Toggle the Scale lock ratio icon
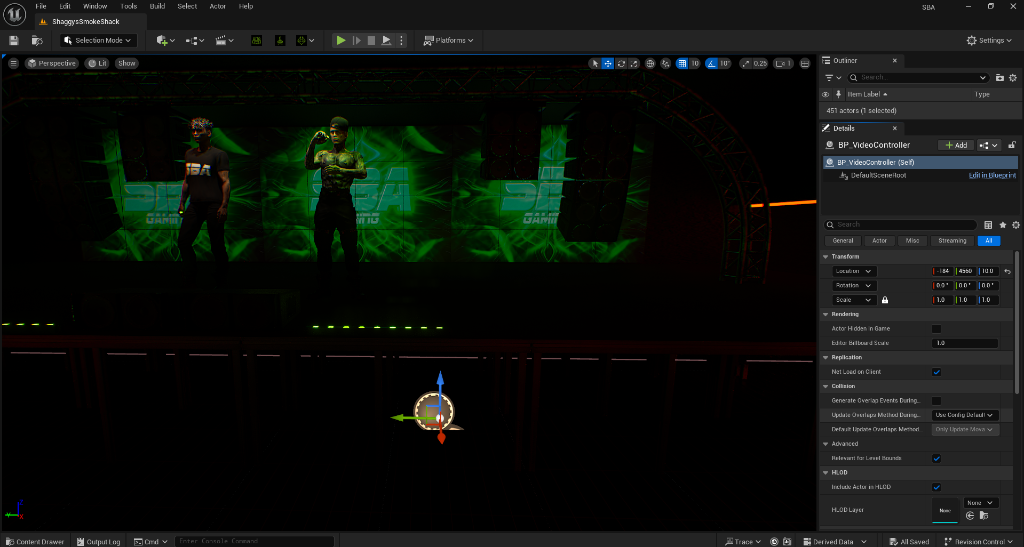Image resolution: width=1024 pixels, height=547 pixels. pyautogui.click(x=885, y=300)
